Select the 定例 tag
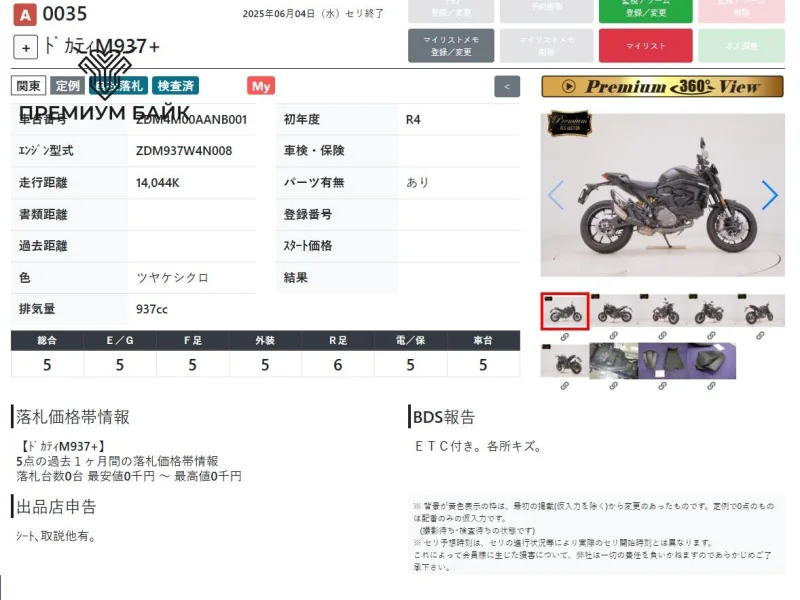This screenshot has height=600, width=800. click(x=67, y=86)
